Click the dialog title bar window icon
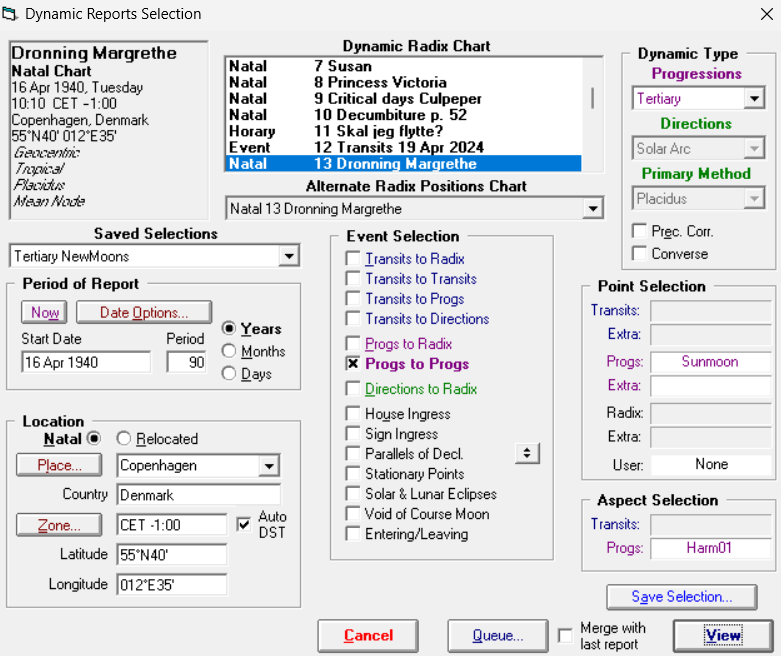This screenshot has height=656, width=781. click(10, 13)
